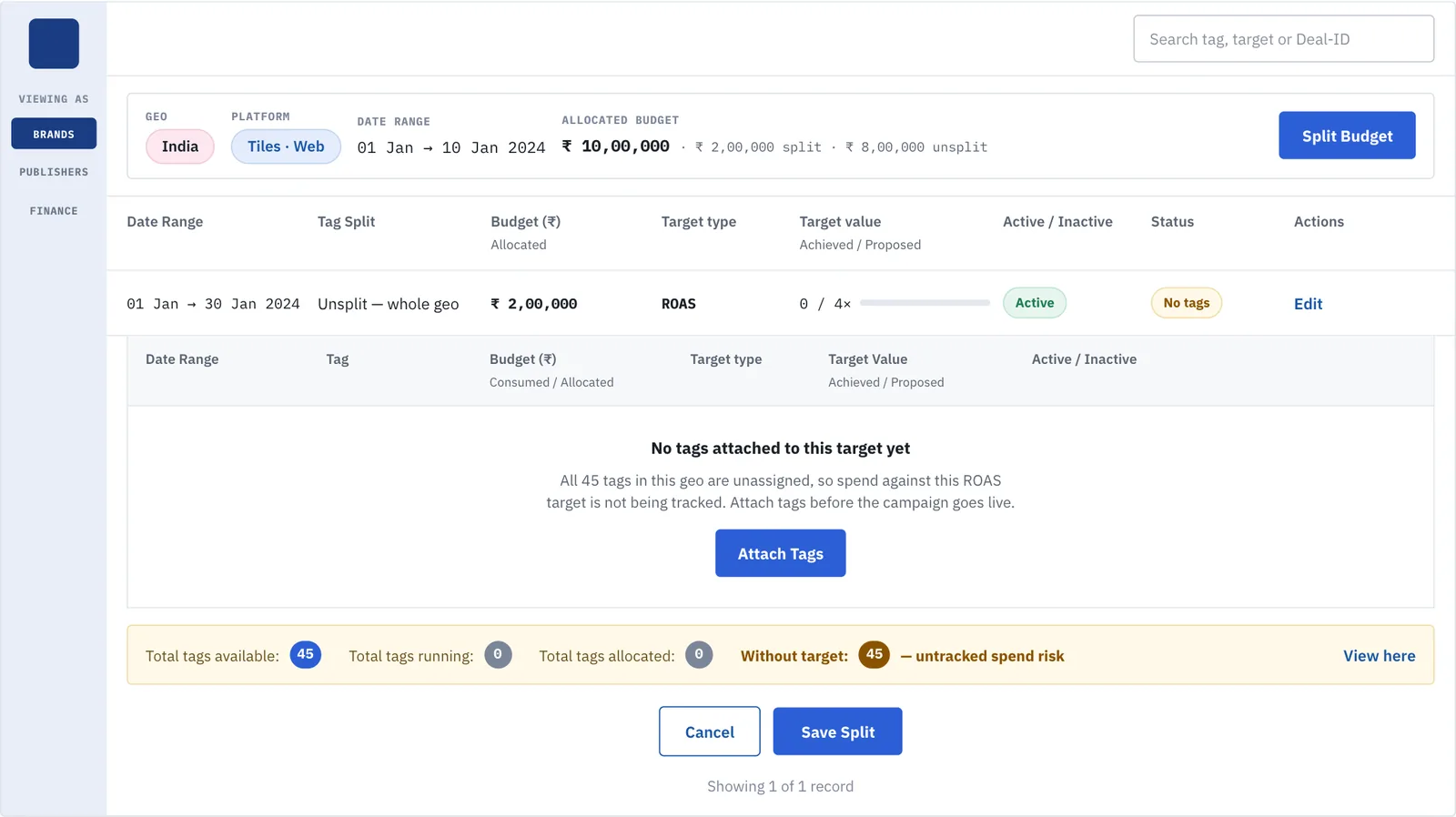
Task: Save the split
Action: [x=838, y=731]
